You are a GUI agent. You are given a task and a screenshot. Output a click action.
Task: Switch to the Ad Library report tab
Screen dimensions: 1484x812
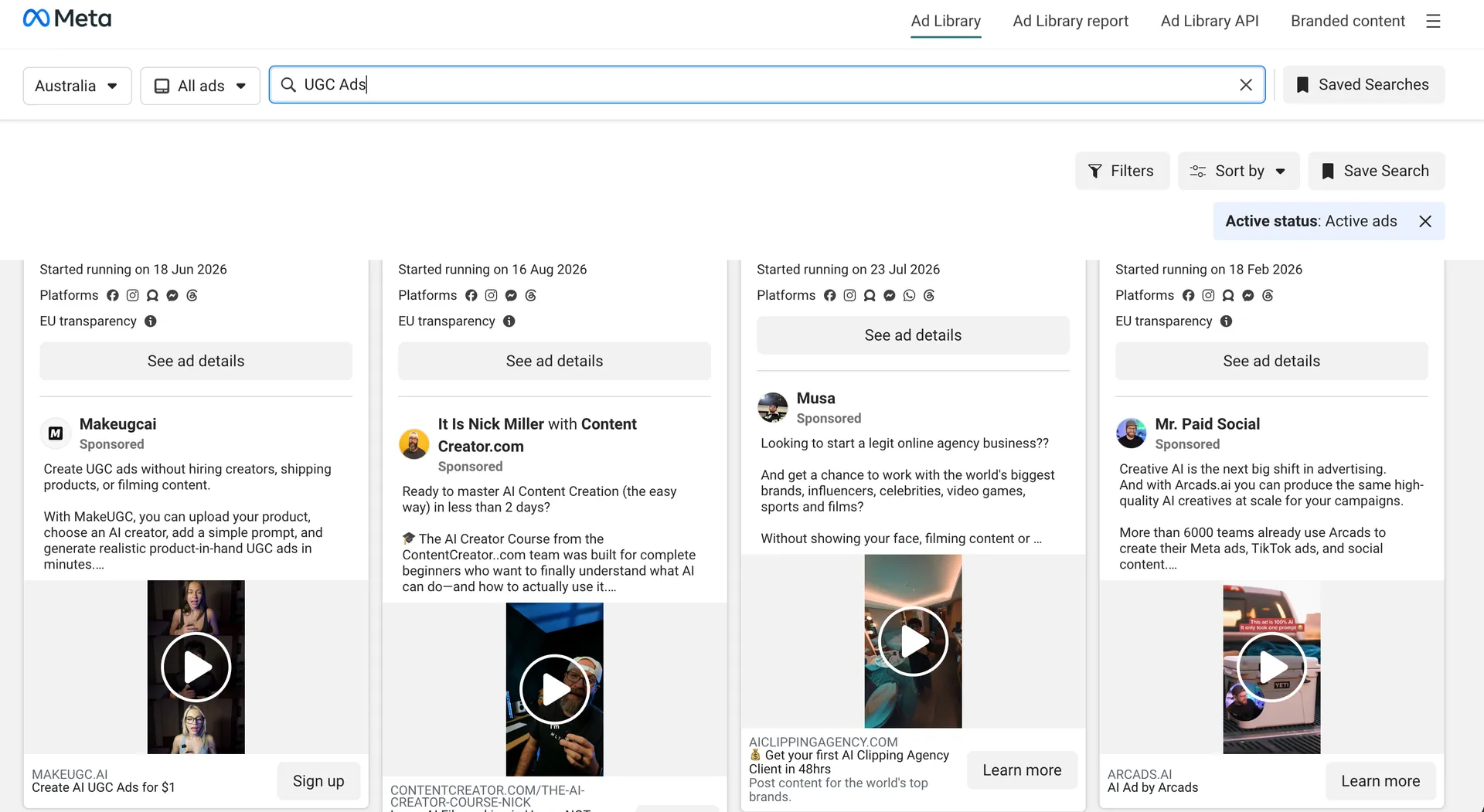click(1070, 22)
